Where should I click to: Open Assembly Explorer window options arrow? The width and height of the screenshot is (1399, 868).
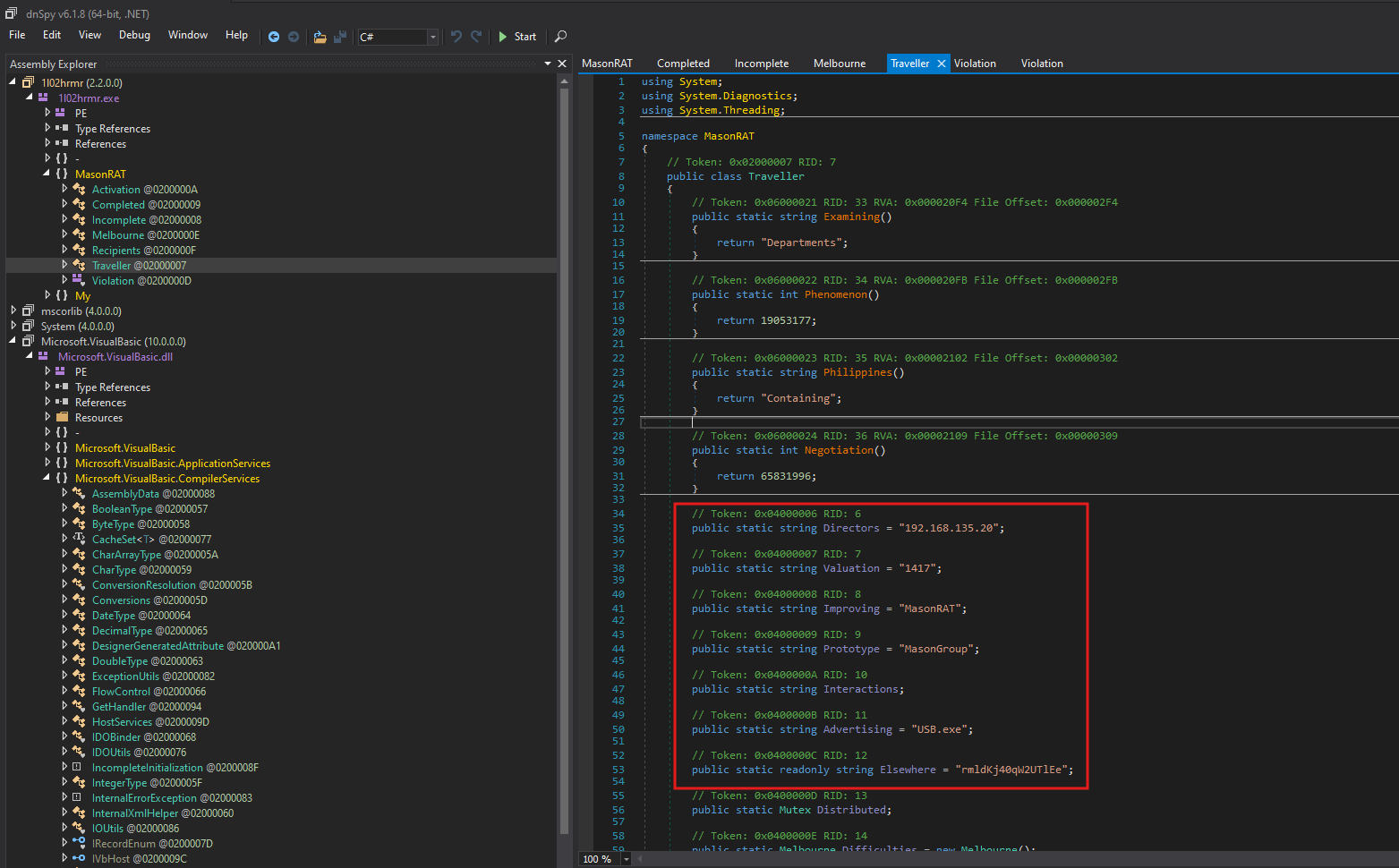548,64
